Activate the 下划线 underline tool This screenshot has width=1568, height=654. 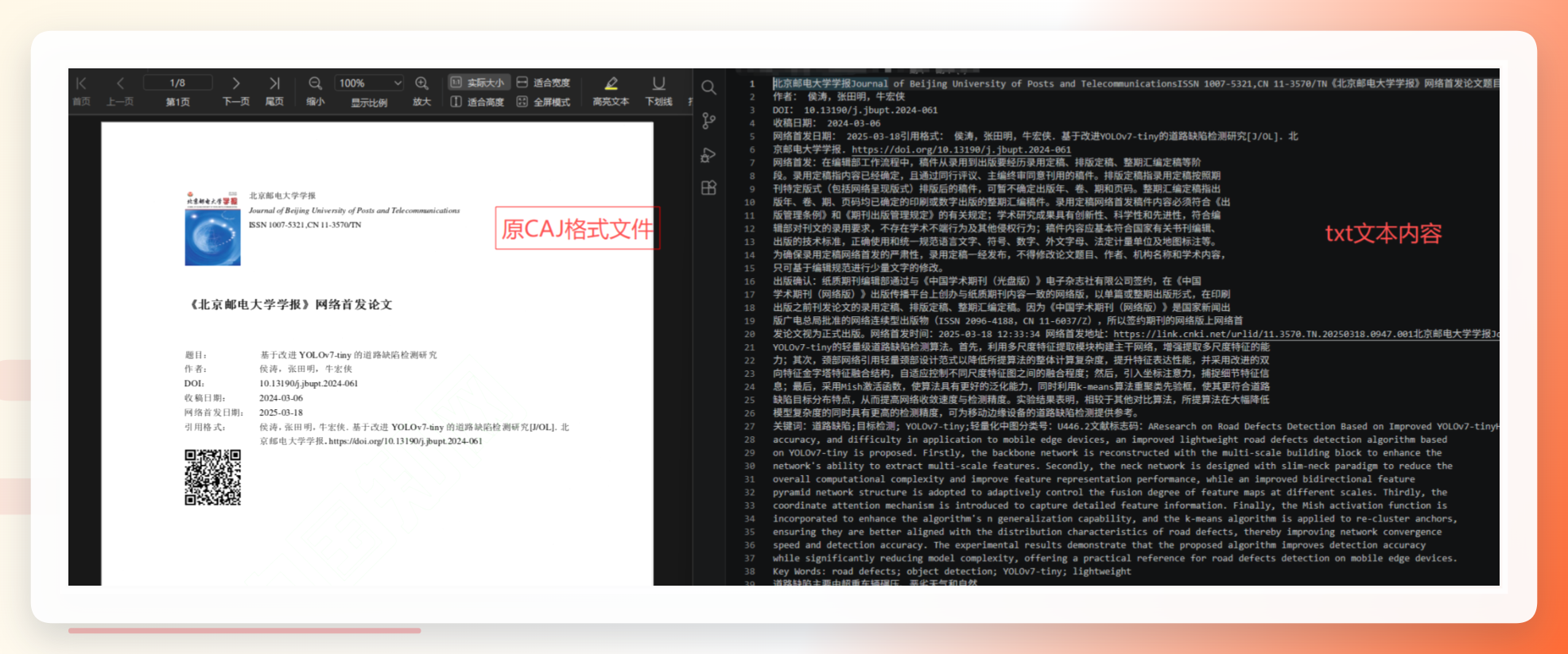click(659, 91)
